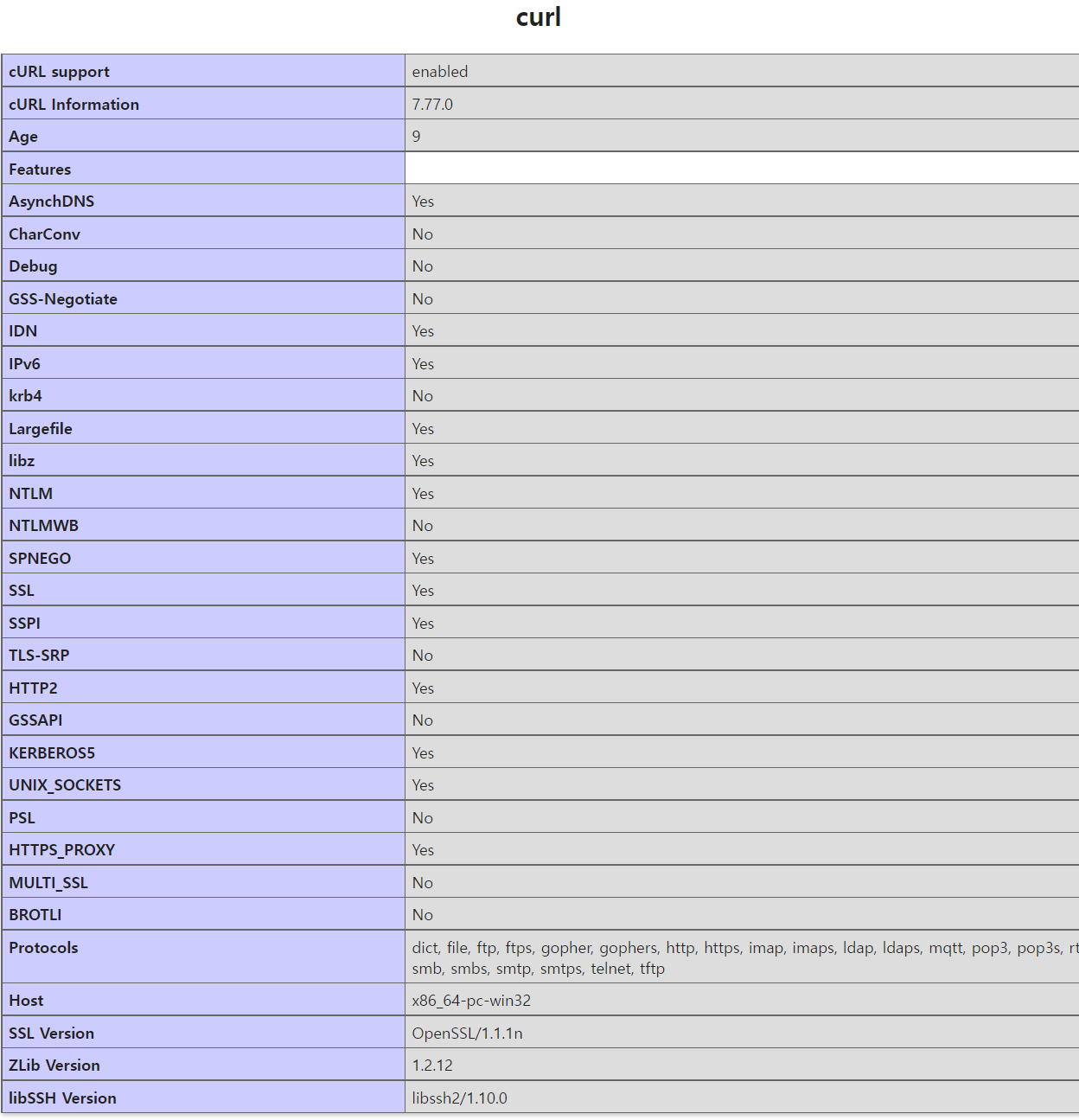Select the 'Largefile' label
The image size is (1079, 1120).
click(x=41, y=429)
